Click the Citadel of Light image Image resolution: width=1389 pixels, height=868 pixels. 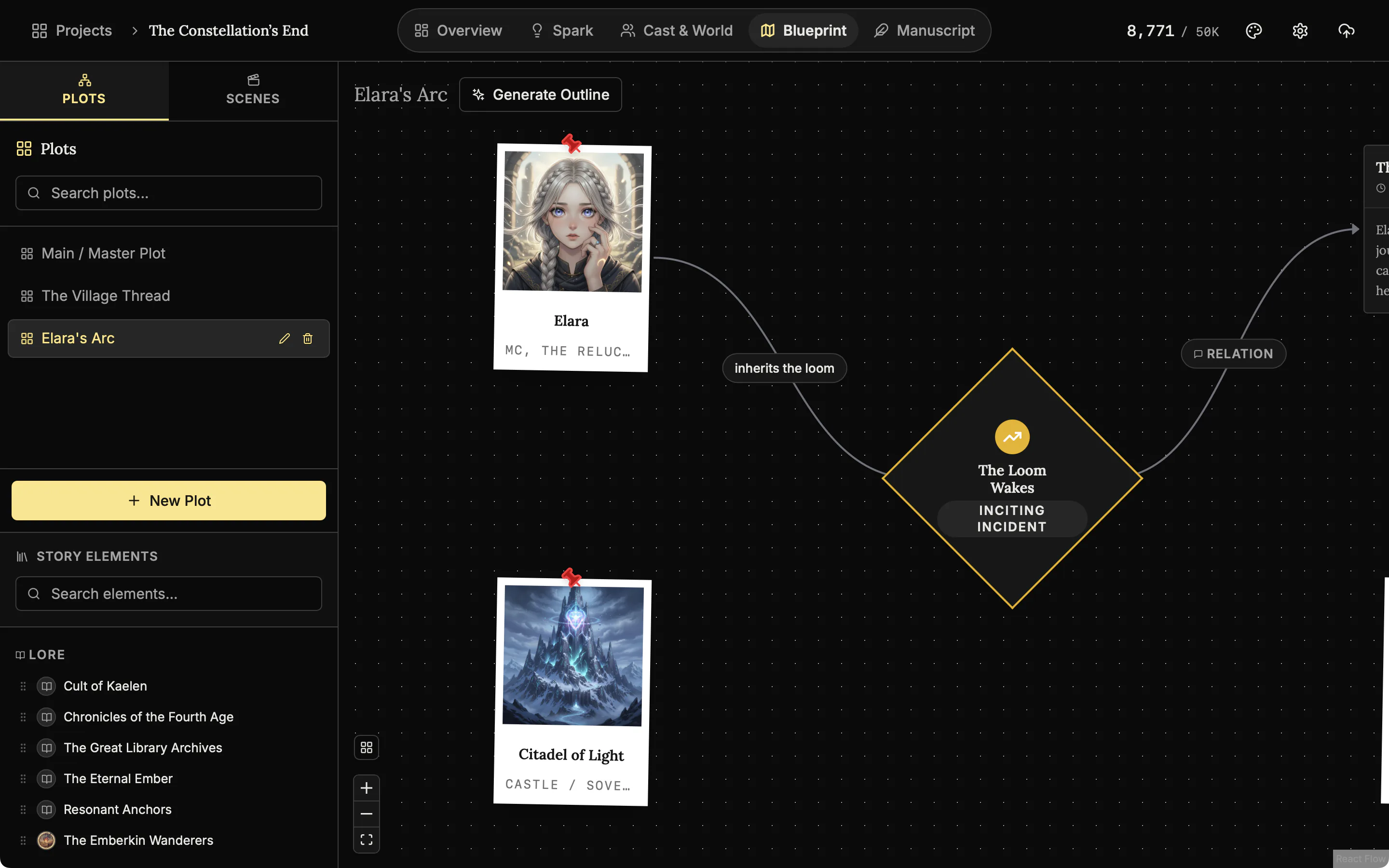tap(573, 656)
